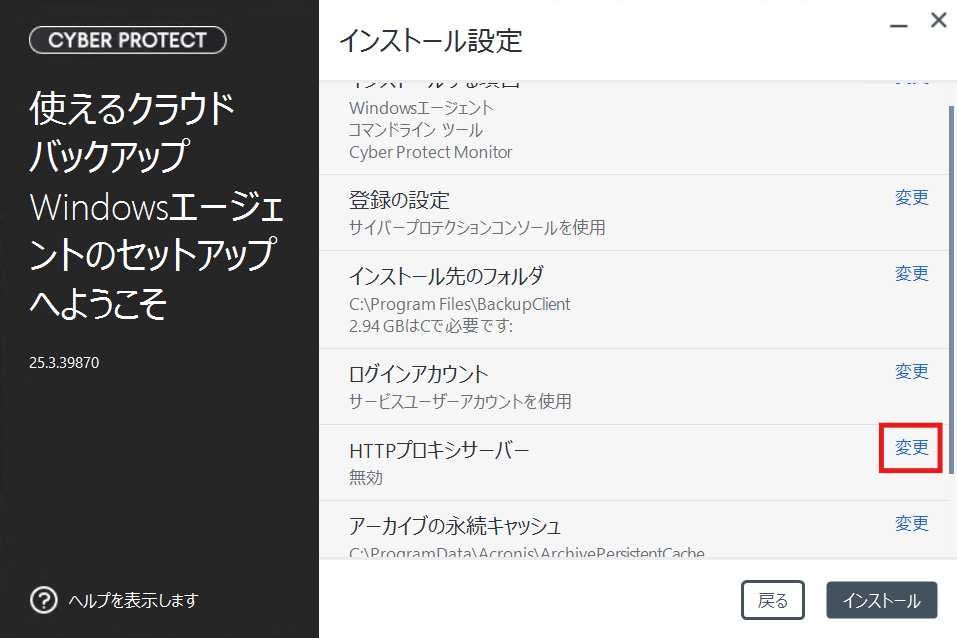Click the 登録の設定 heading
Screen dimensions: 957x638
coord(399,200)
